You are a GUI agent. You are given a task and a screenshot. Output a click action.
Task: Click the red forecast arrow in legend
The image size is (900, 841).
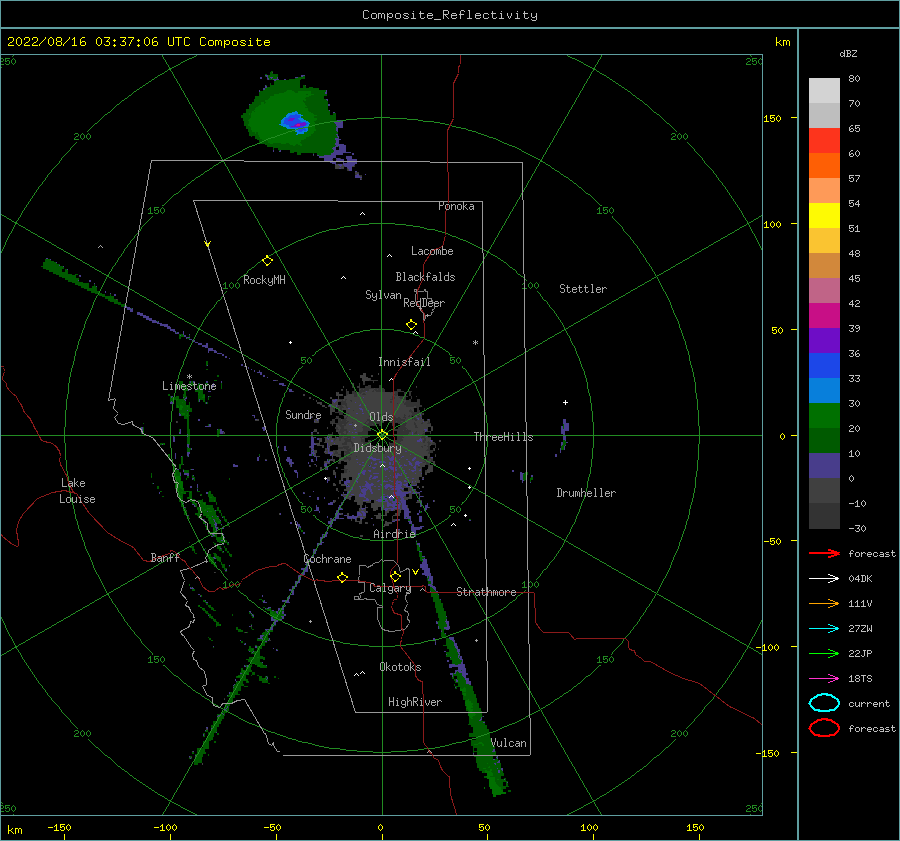click(x=824, y=553)
